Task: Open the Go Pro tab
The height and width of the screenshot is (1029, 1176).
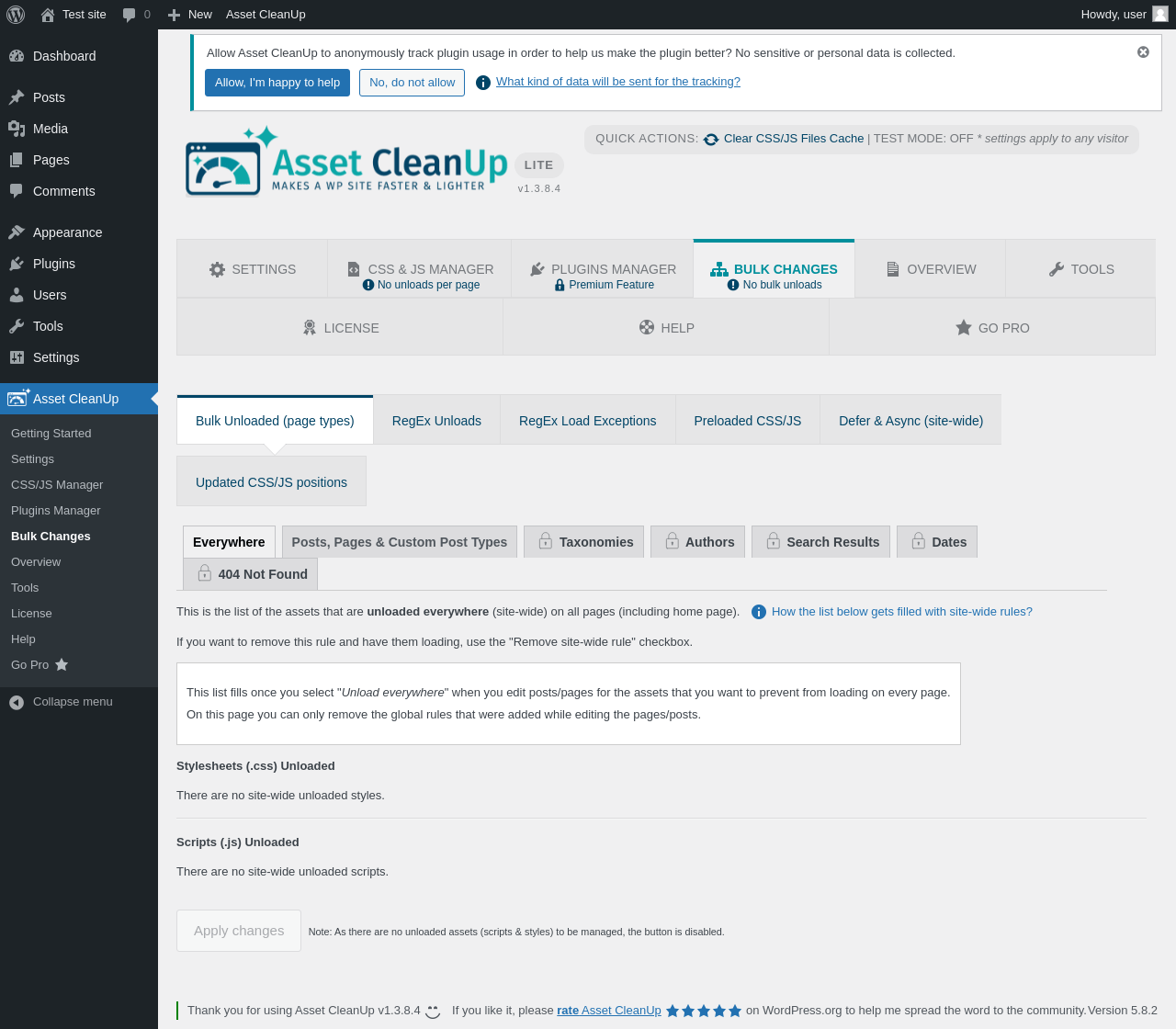Action: [x=992, y=328]
